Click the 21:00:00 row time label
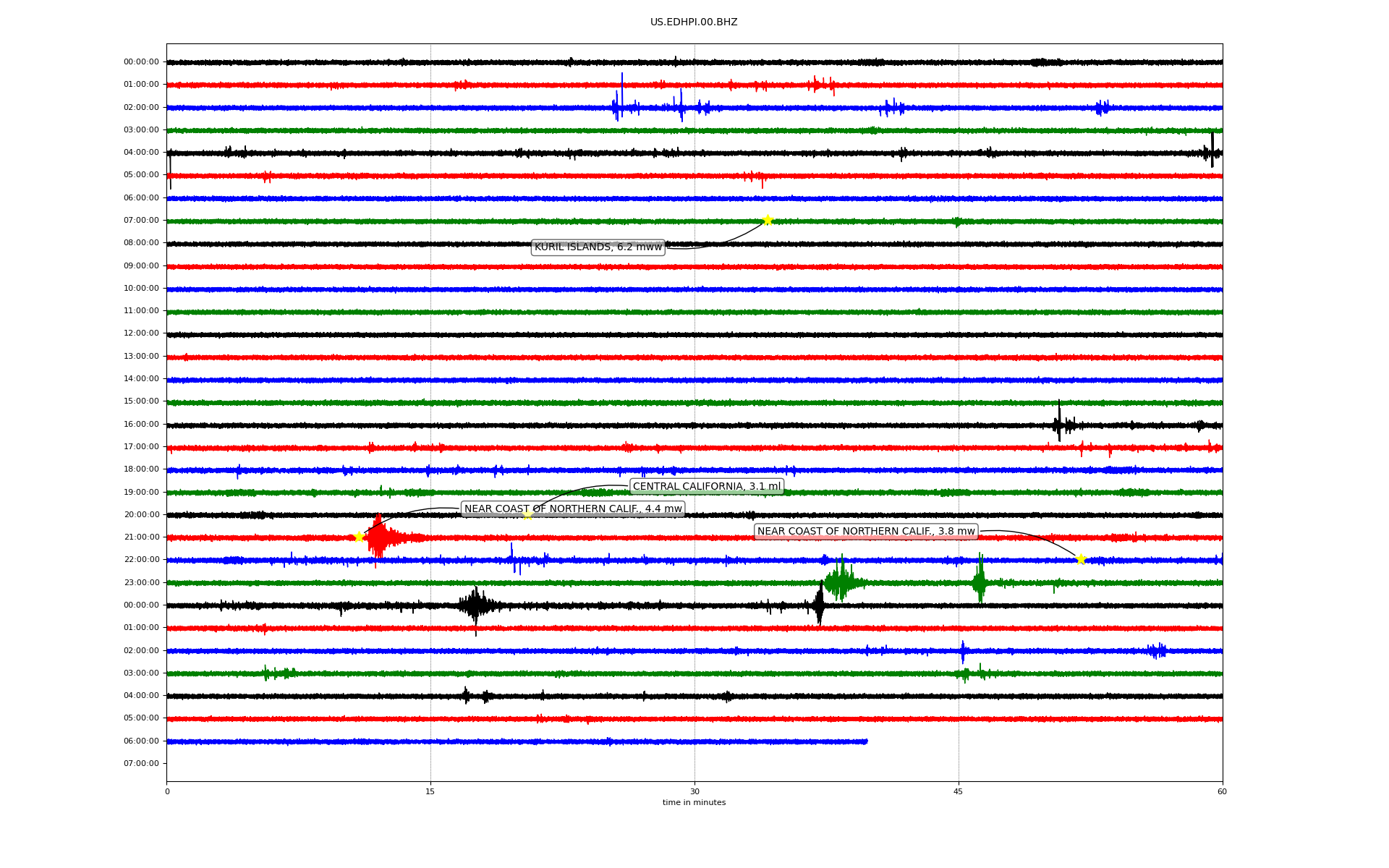 pos(141,537)
